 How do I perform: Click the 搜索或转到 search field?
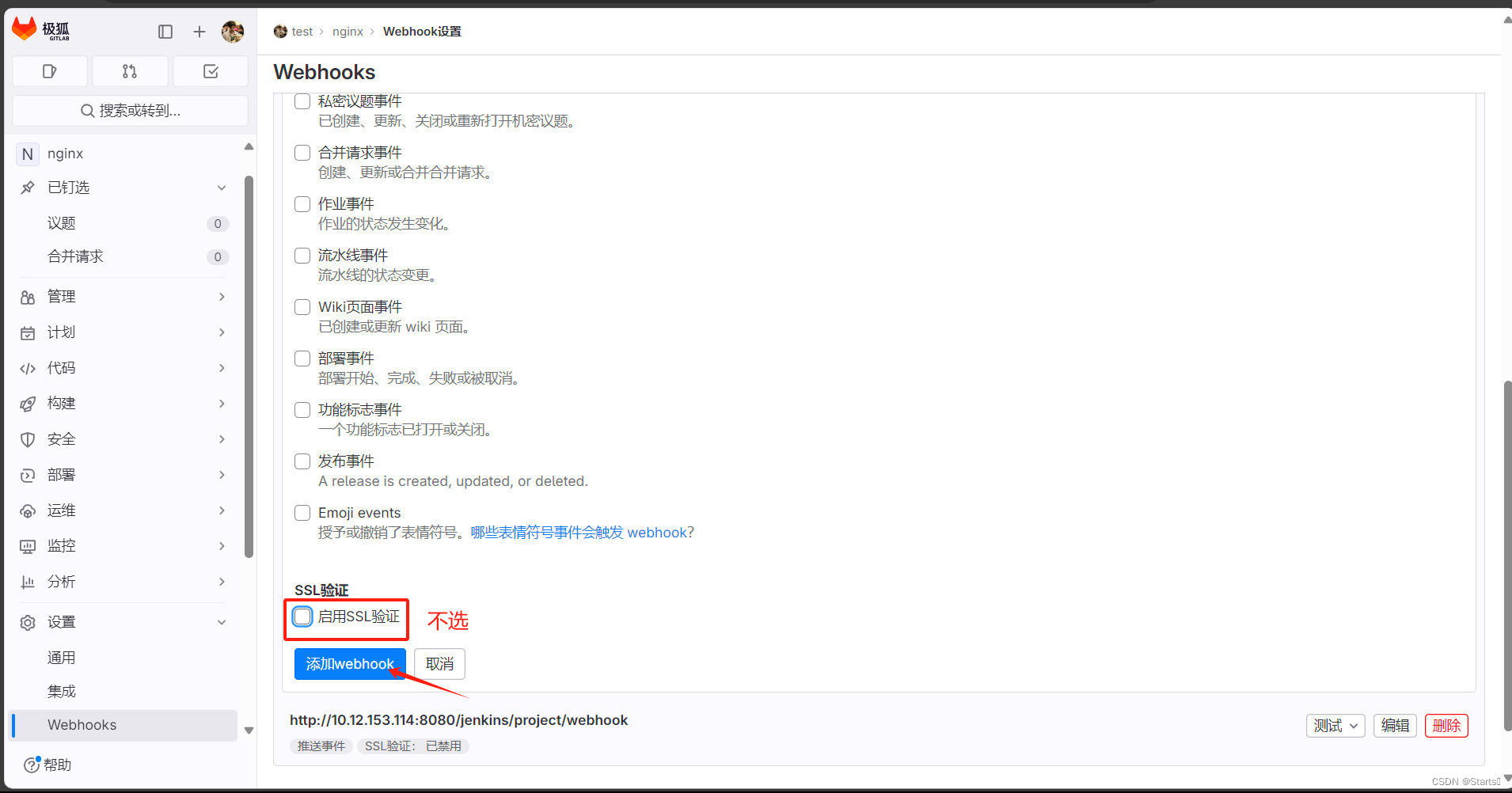pyautogui.click(x=131, y=110)
